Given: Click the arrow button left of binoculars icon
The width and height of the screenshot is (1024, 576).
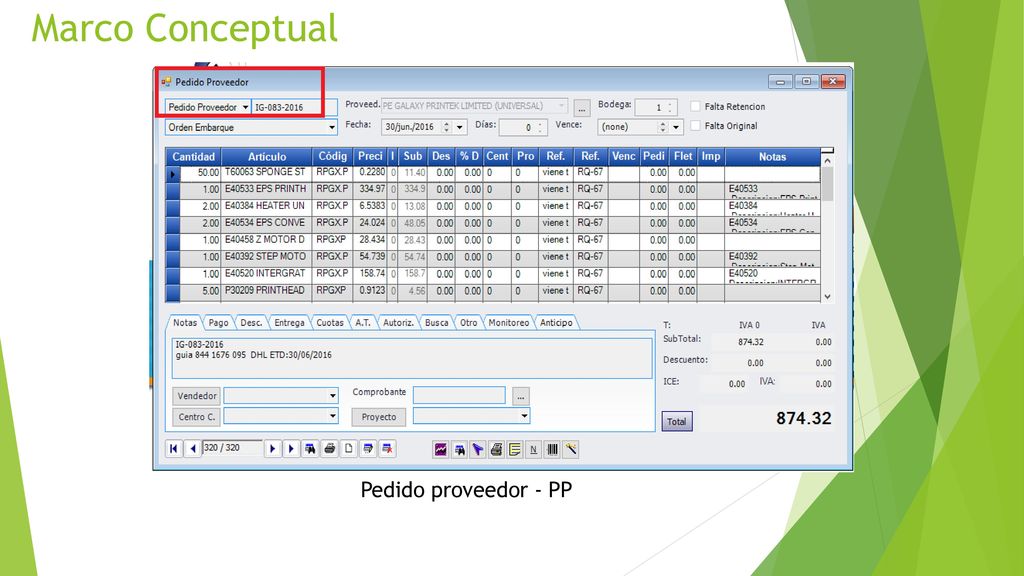Looking at the screenshot, I should 291,449.
